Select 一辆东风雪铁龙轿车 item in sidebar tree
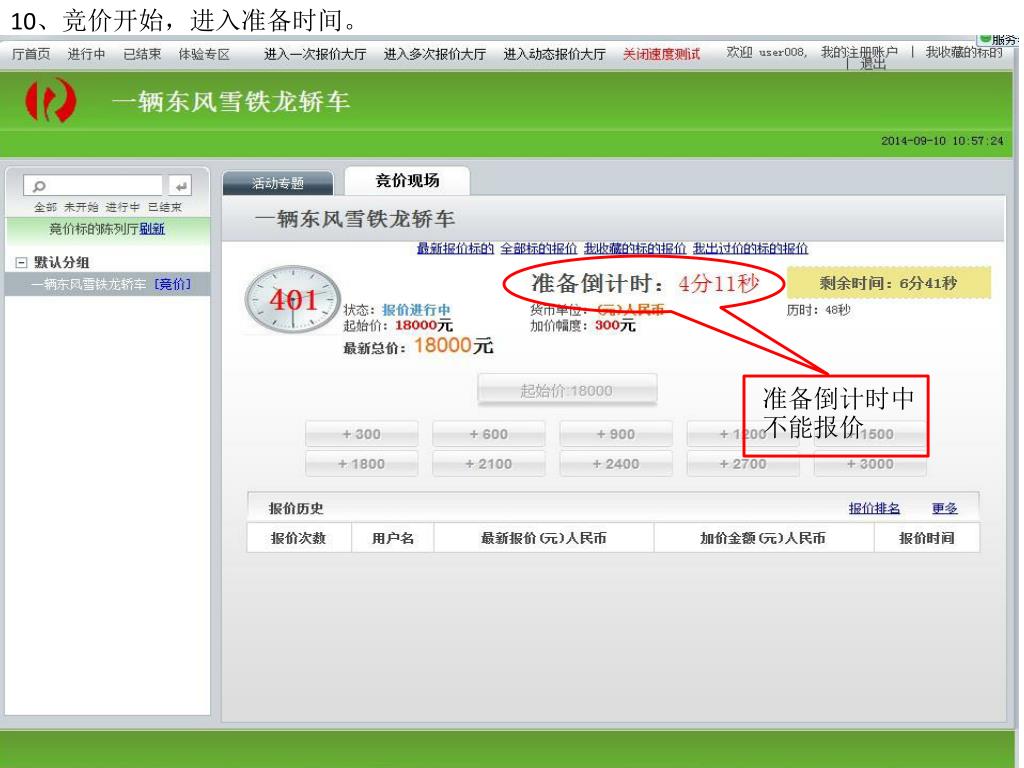1024x768 pixels. [x=88, y=284]
